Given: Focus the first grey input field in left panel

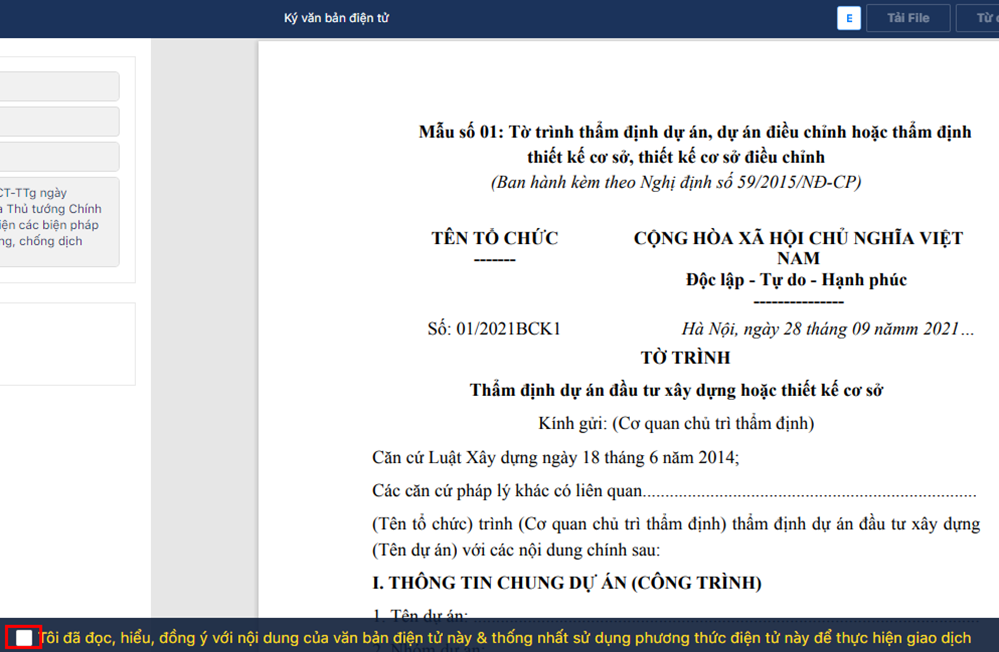Looking at the screenshot, I should point(59,86).
